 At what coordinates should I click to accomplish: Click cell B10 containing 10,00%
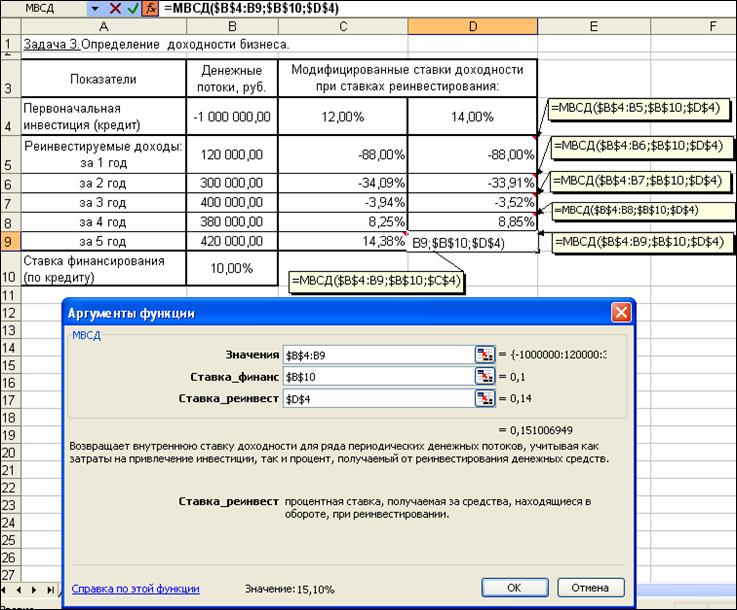pyautogui.click(x=232, y=270)
